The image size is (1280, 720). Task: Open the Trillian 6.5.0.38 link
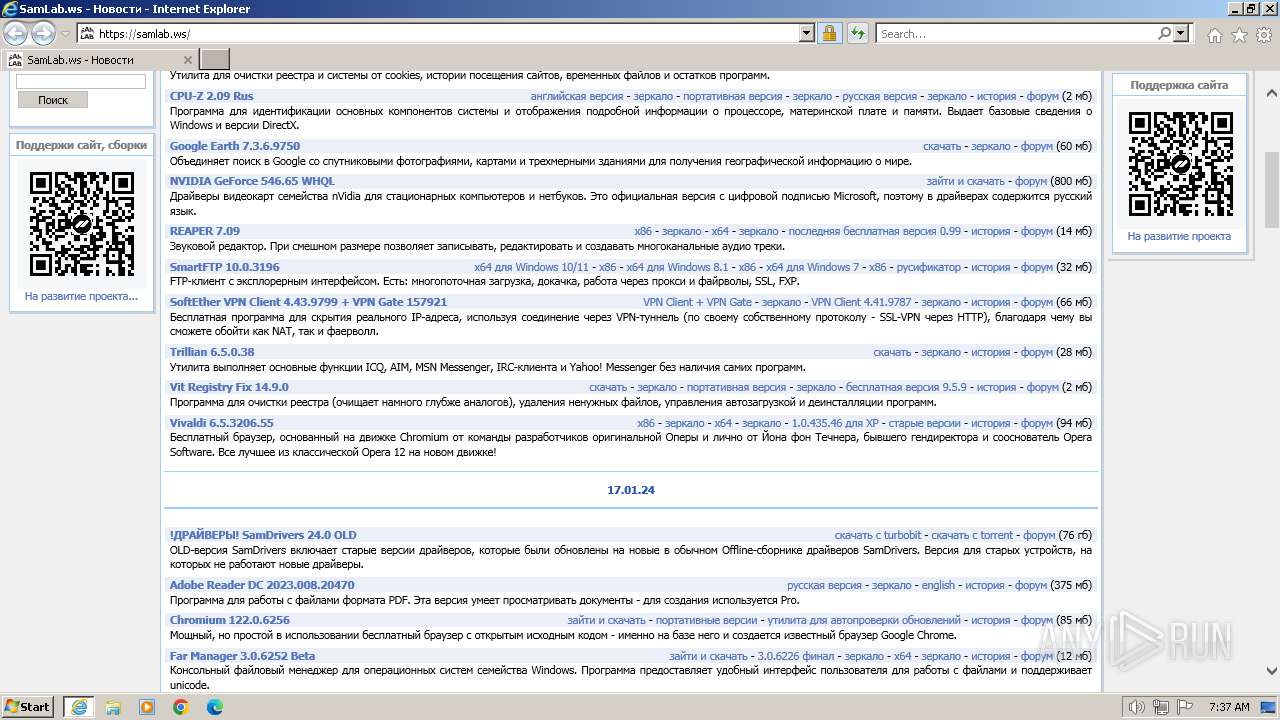click(x=212, y=352)
